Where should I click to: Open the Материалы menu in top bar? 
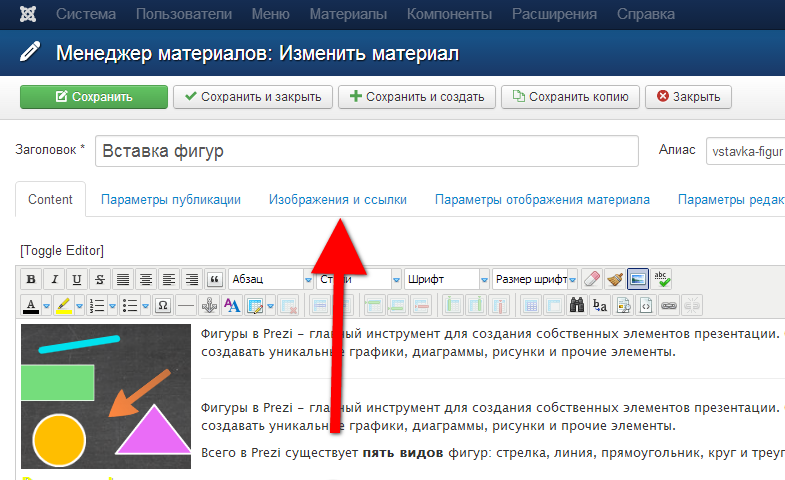(348, 15)
